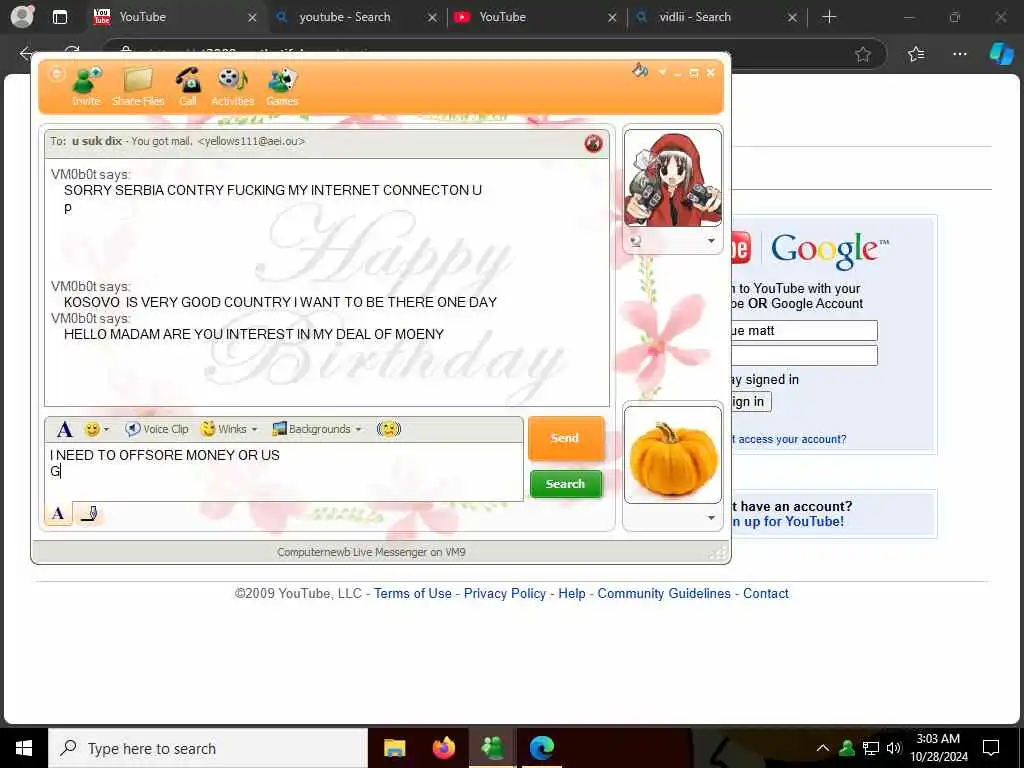
Task: Click your pumpkin display picture
Action: click(673, 455)
